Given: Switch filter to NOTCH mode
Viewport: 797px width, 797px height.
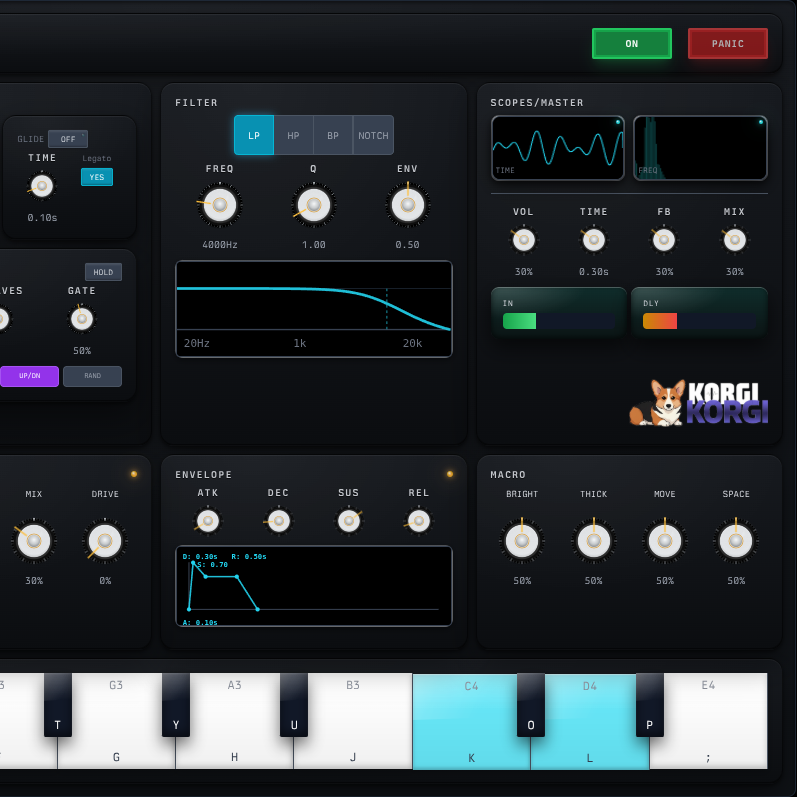Looking at the screenshot, I should pos(373,135).
